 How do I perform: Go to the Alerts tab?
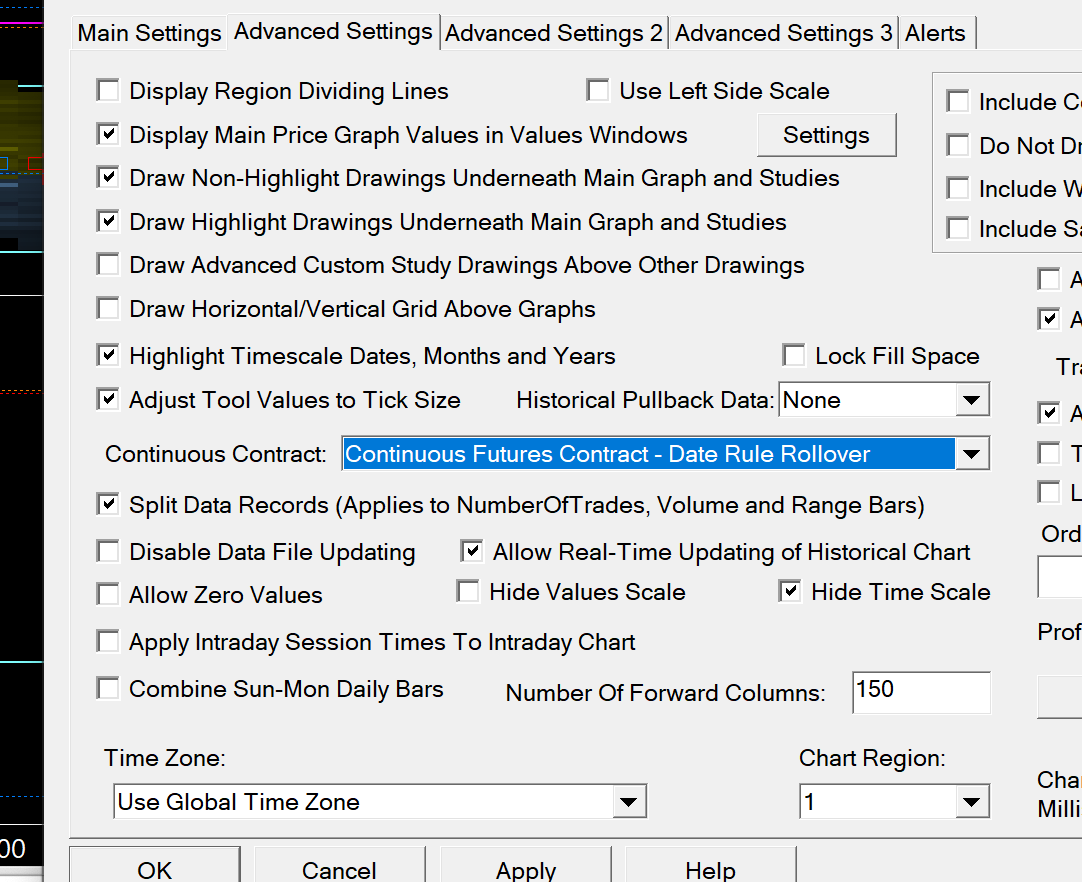click(x=936, y=33)
